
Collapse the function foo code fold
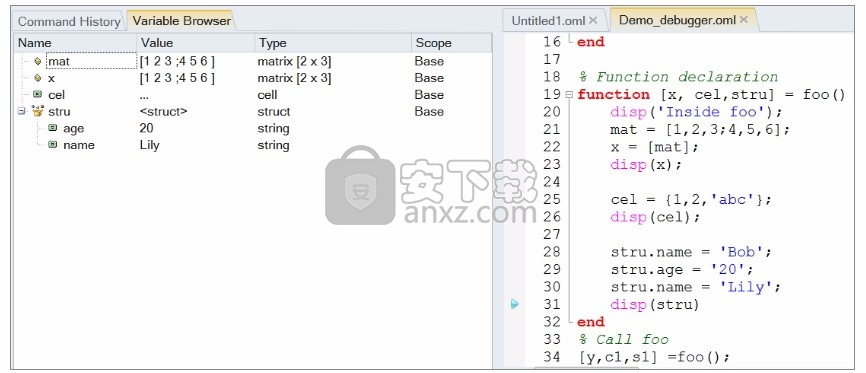[569, 94]
